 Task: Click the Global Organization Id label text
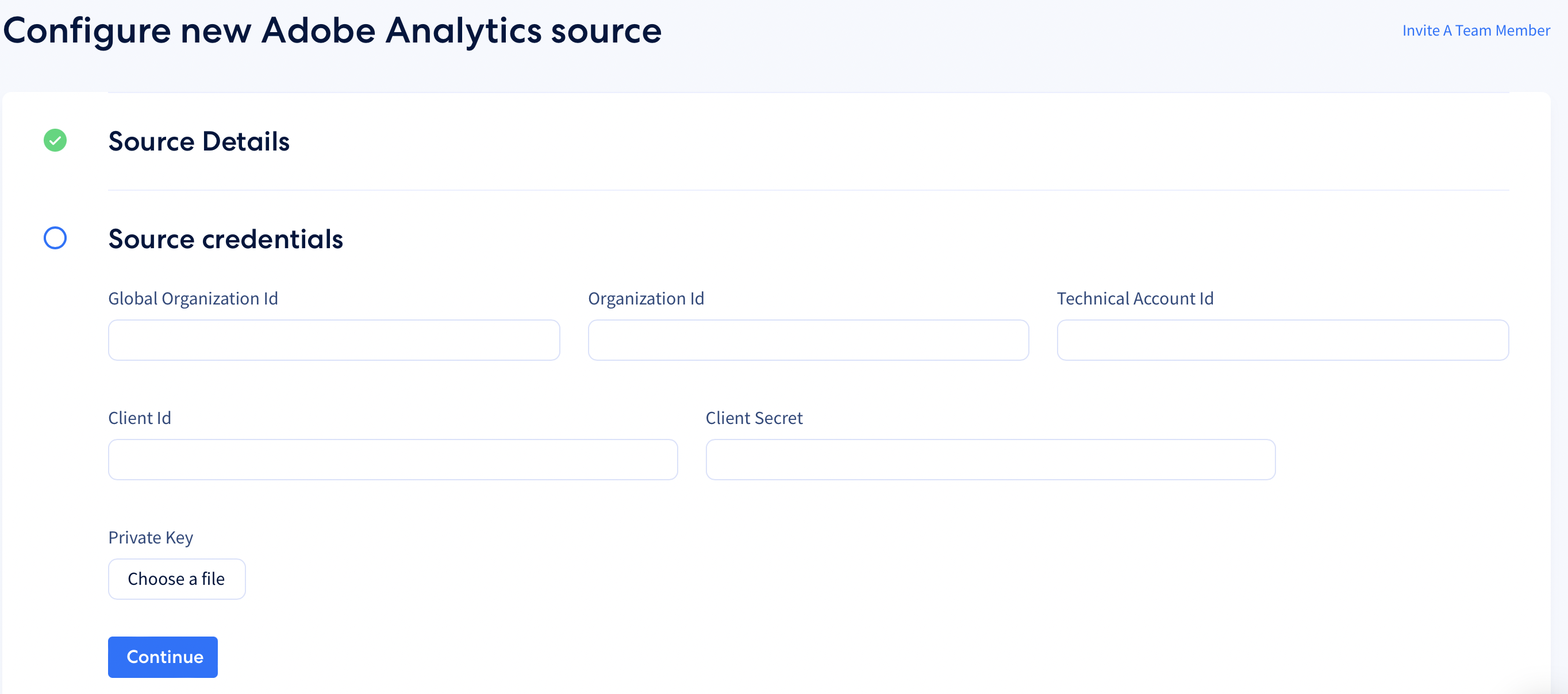tap(193, 299)
